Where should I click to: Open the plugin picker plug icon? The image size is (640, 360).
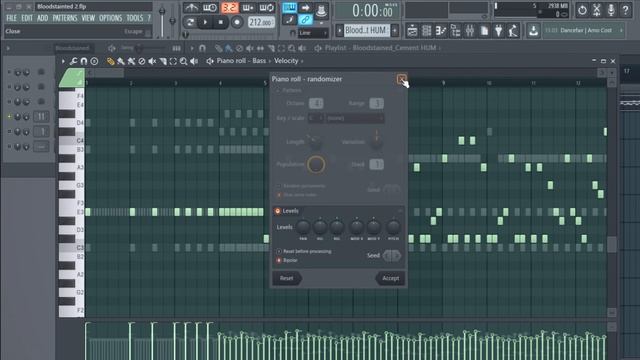[499, 31]
